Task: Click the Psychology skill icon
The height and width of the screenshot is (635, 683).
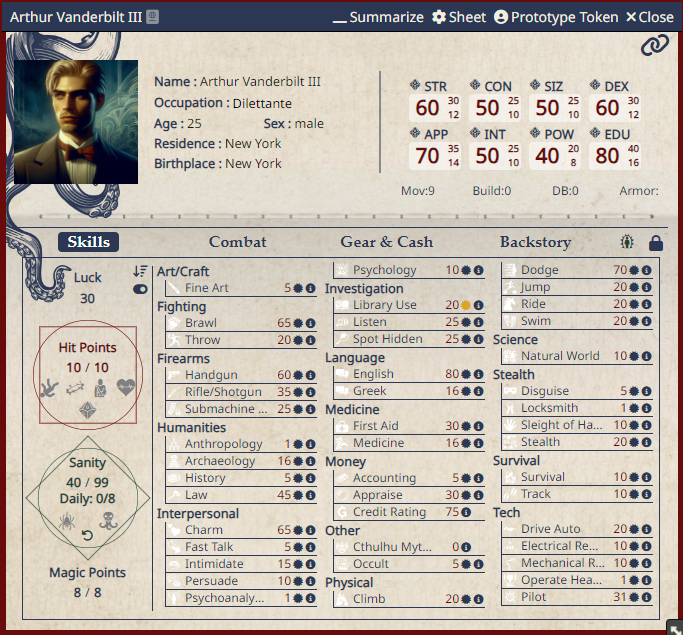Action: 342,270
